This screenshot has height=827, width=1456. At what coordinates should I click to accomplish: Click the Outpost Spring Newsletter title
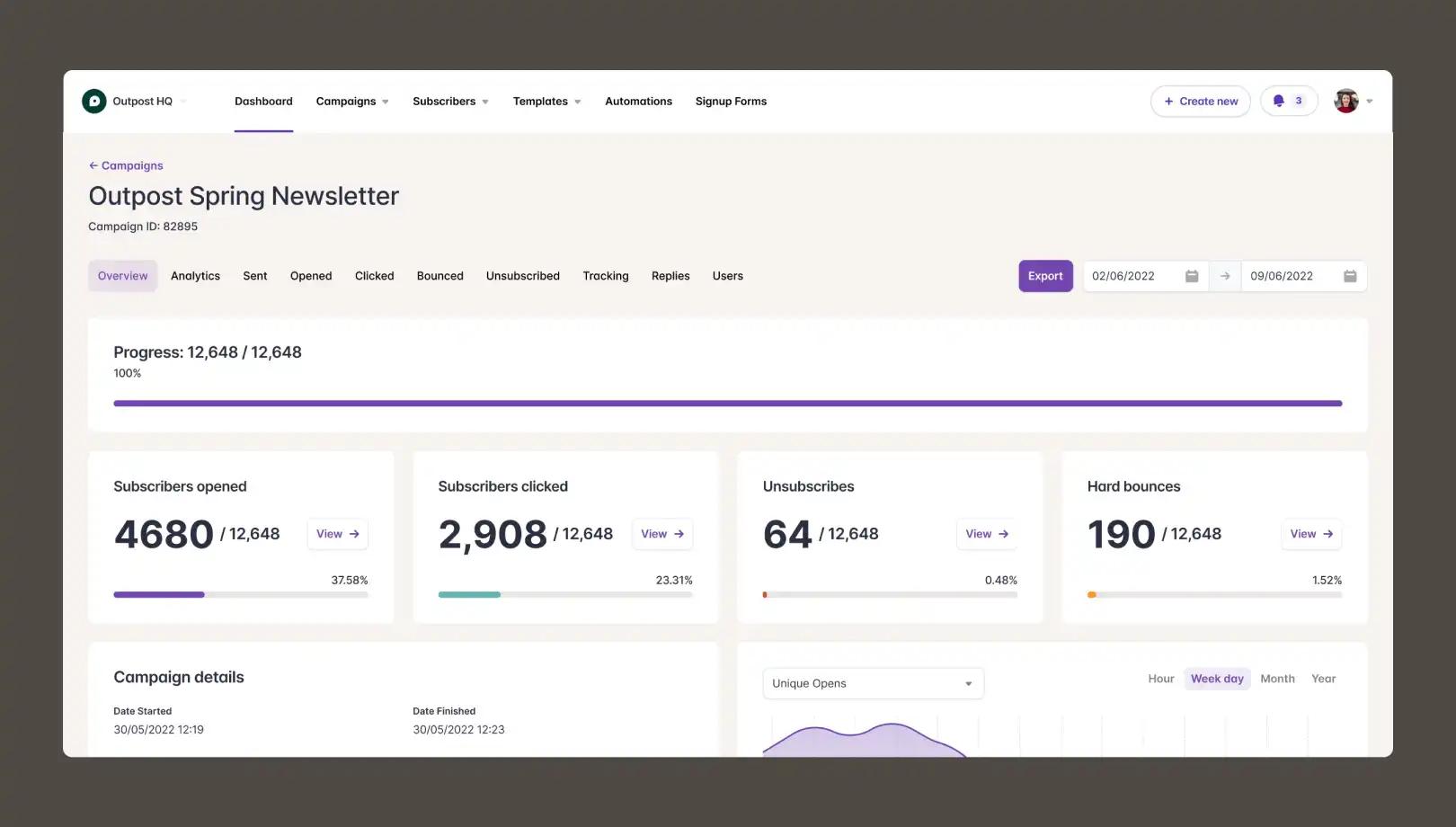click(x=244, y=196)
